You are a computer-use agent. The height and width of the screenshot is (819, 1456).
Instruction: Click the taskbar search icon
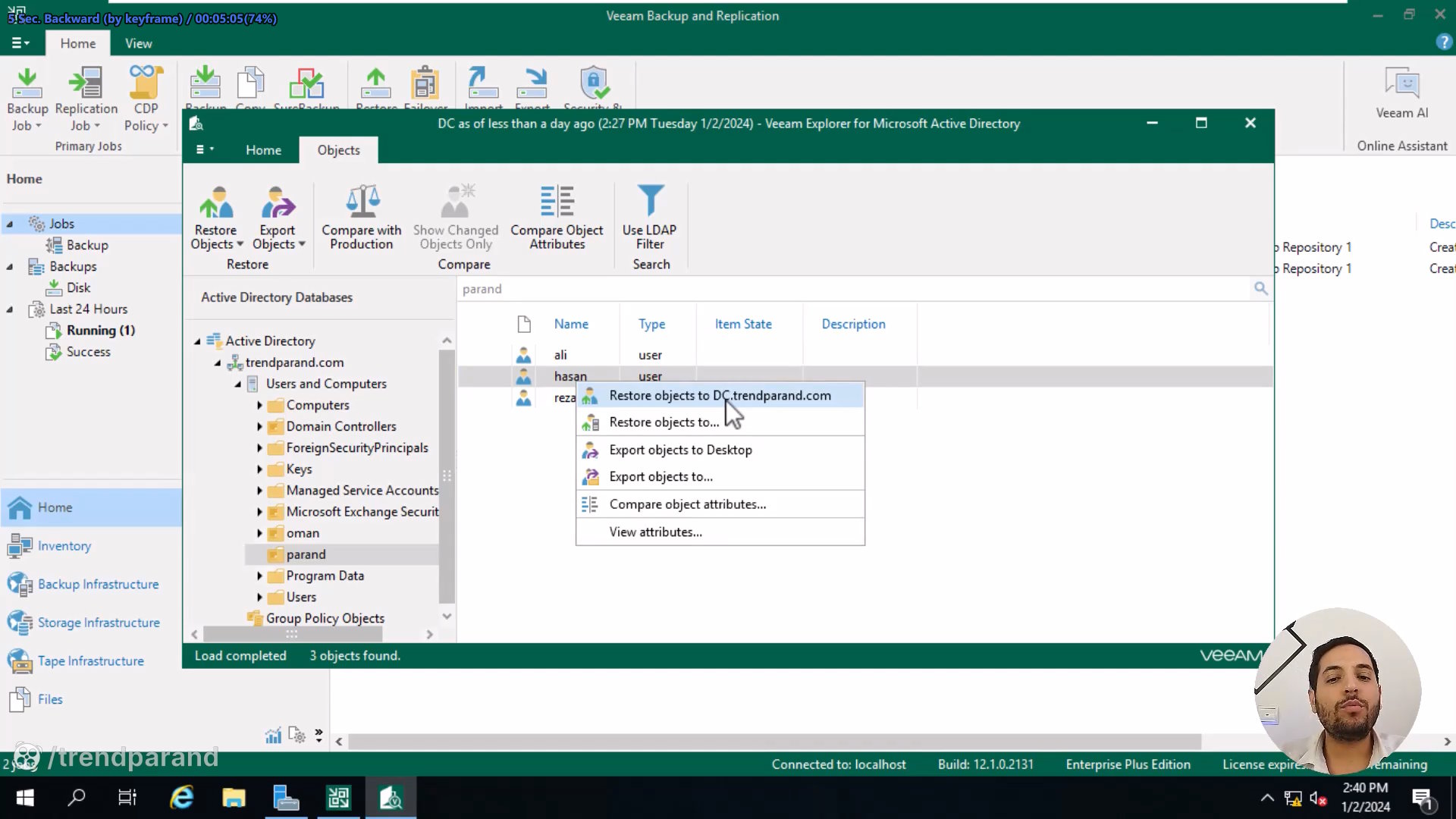(77, 798)
